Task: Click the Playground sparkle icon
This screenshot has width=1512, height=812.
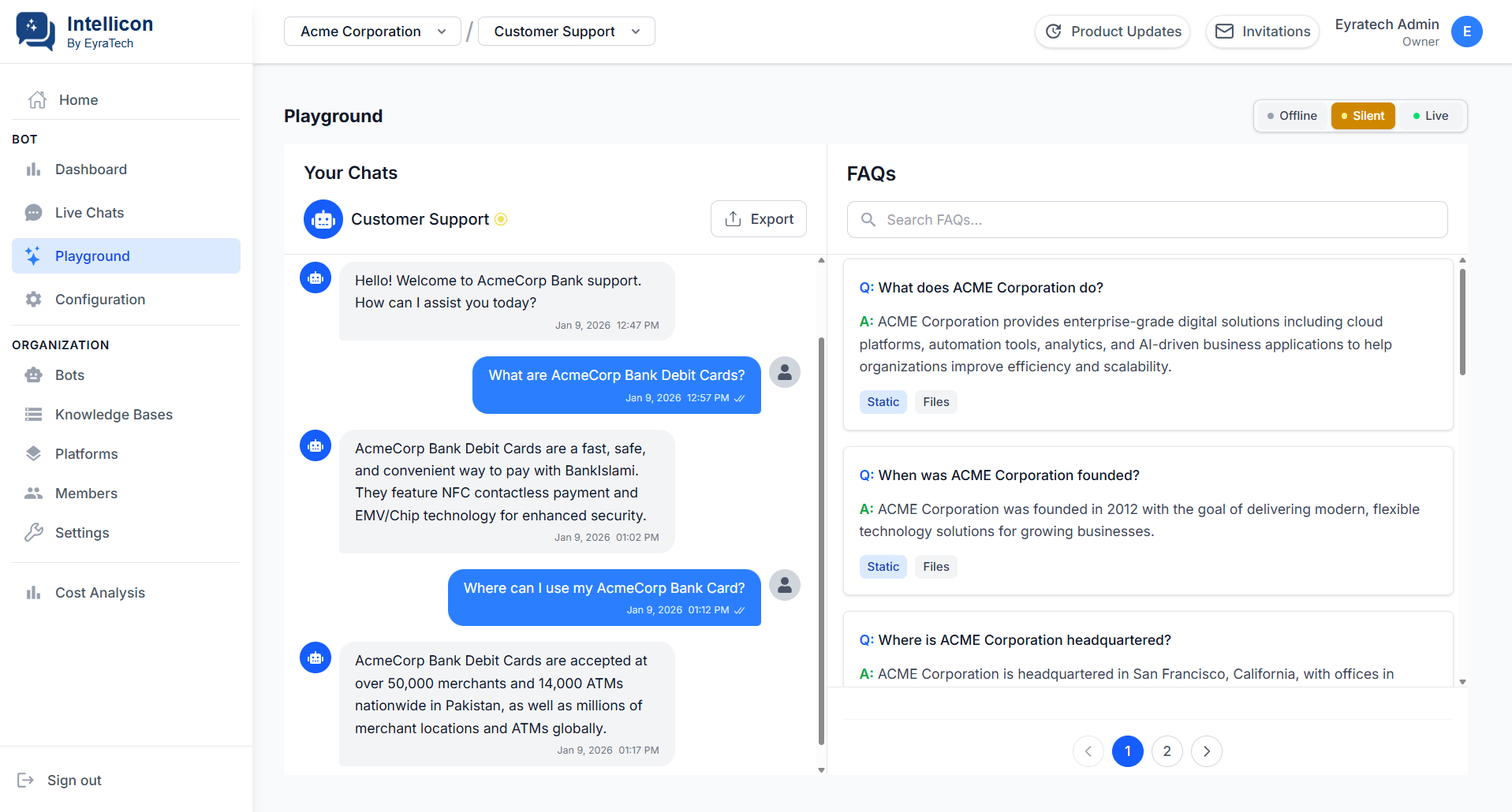Action: click(x=33, y=256)
